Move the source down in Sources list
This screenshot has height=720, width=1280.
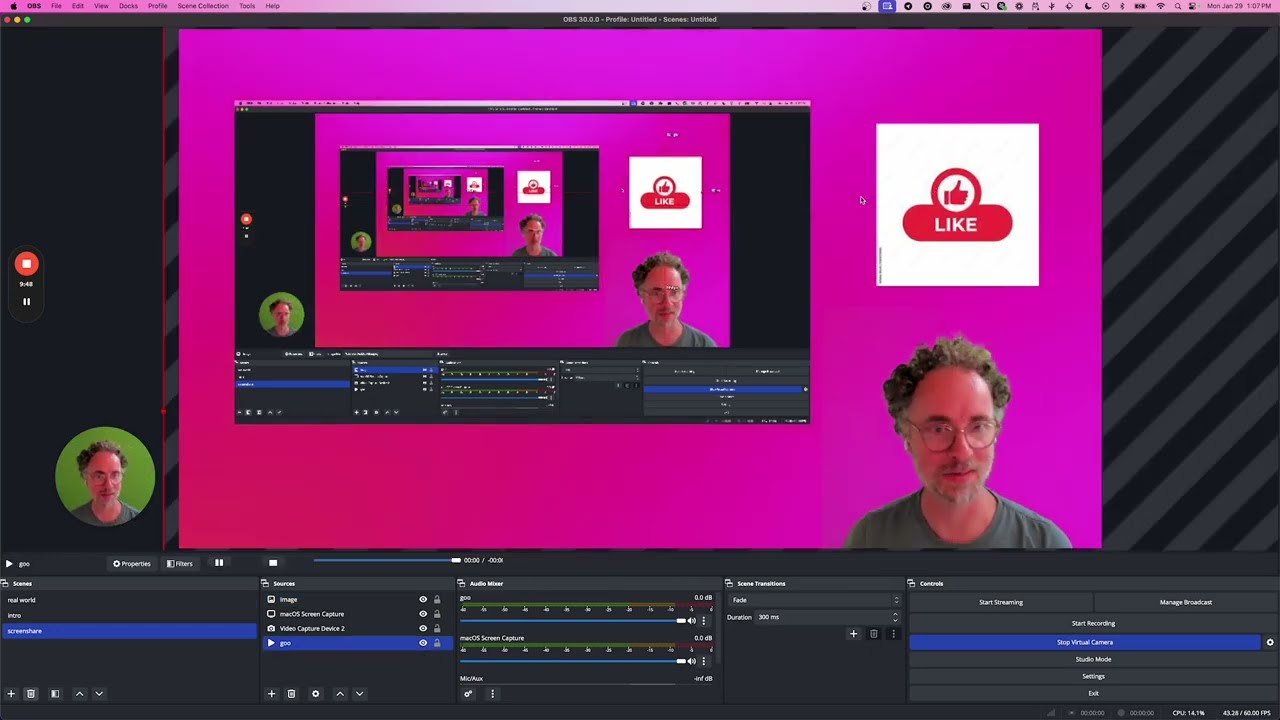point(359,694)
